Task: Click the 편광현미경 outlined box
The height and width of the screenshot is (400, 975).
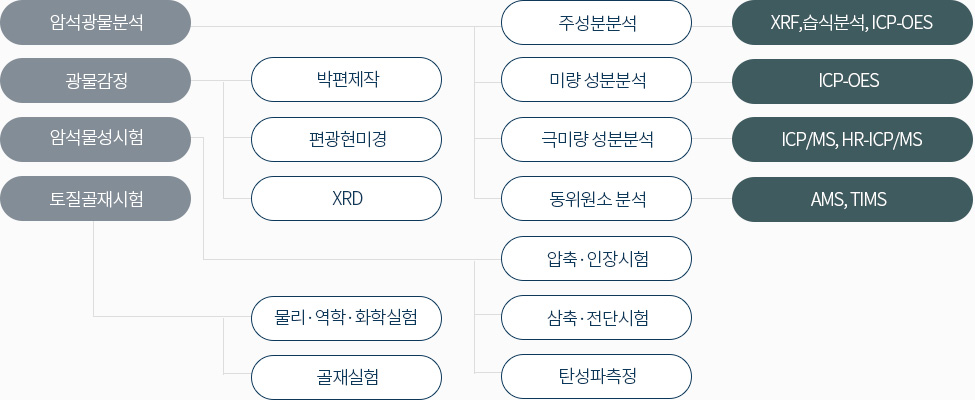Action: coord(346,139)
